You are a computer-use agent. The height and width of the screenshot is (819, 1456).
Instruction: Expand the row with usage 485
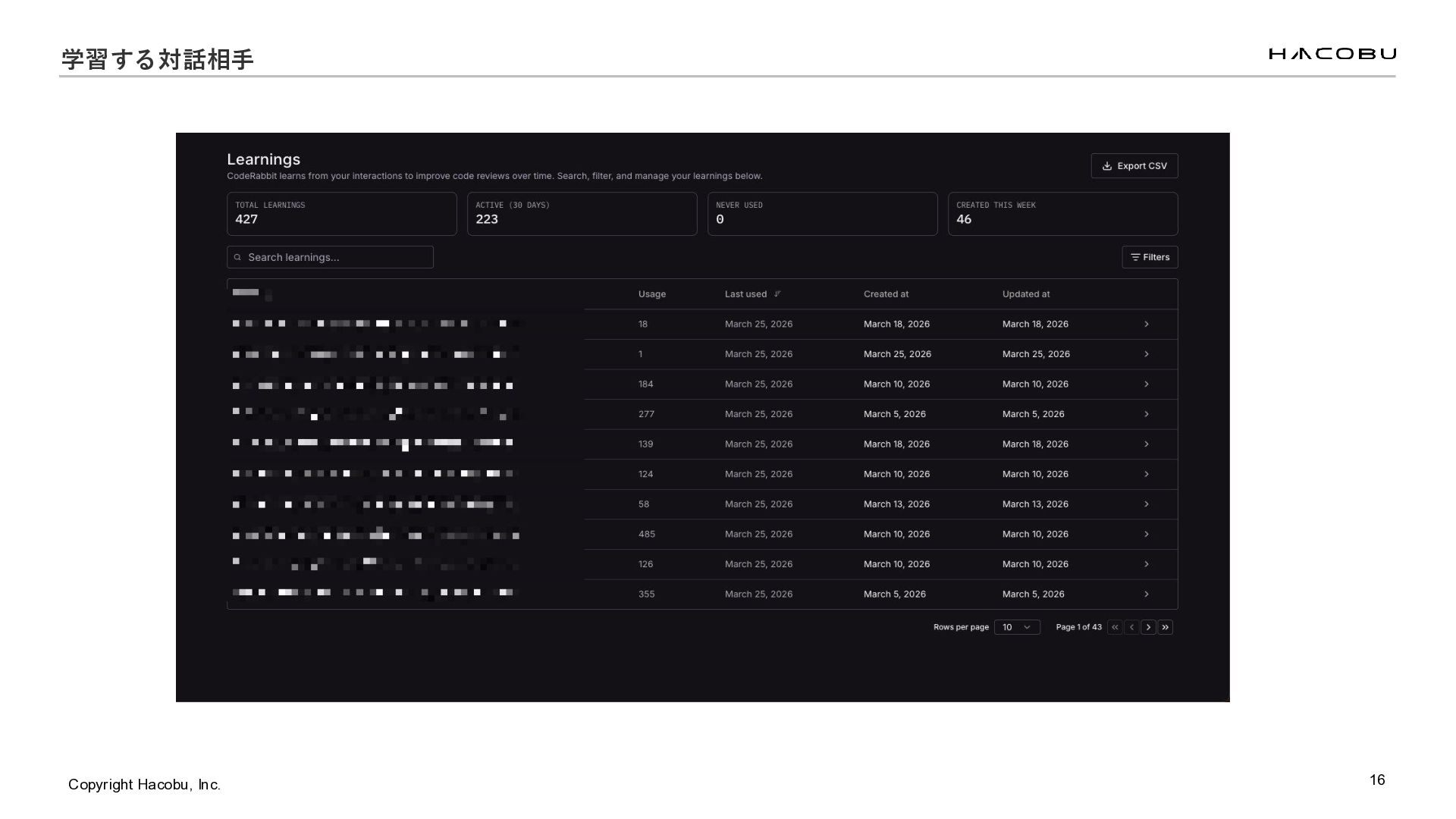tap(1146, 534)
